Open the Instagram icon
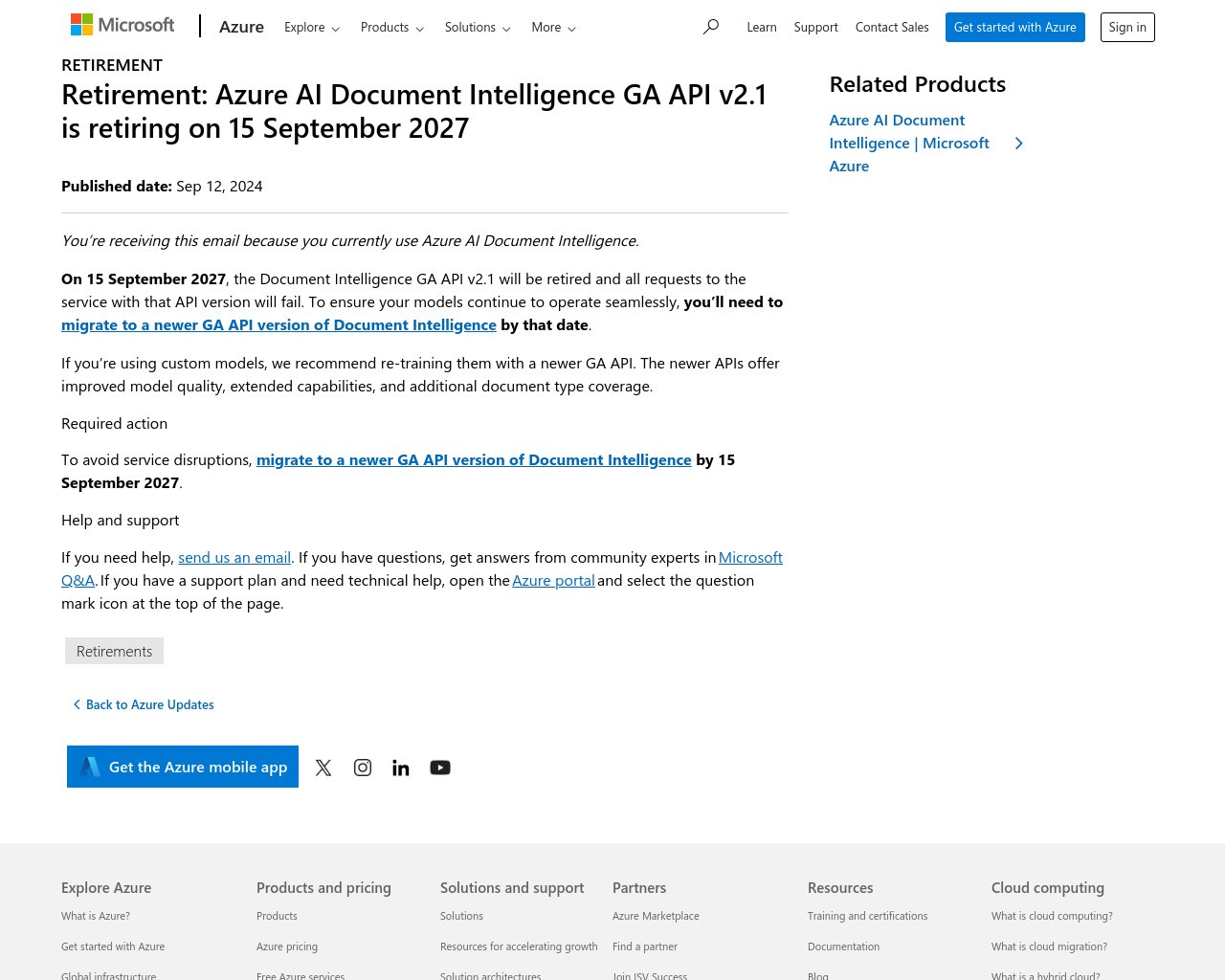 click(363, 767)
